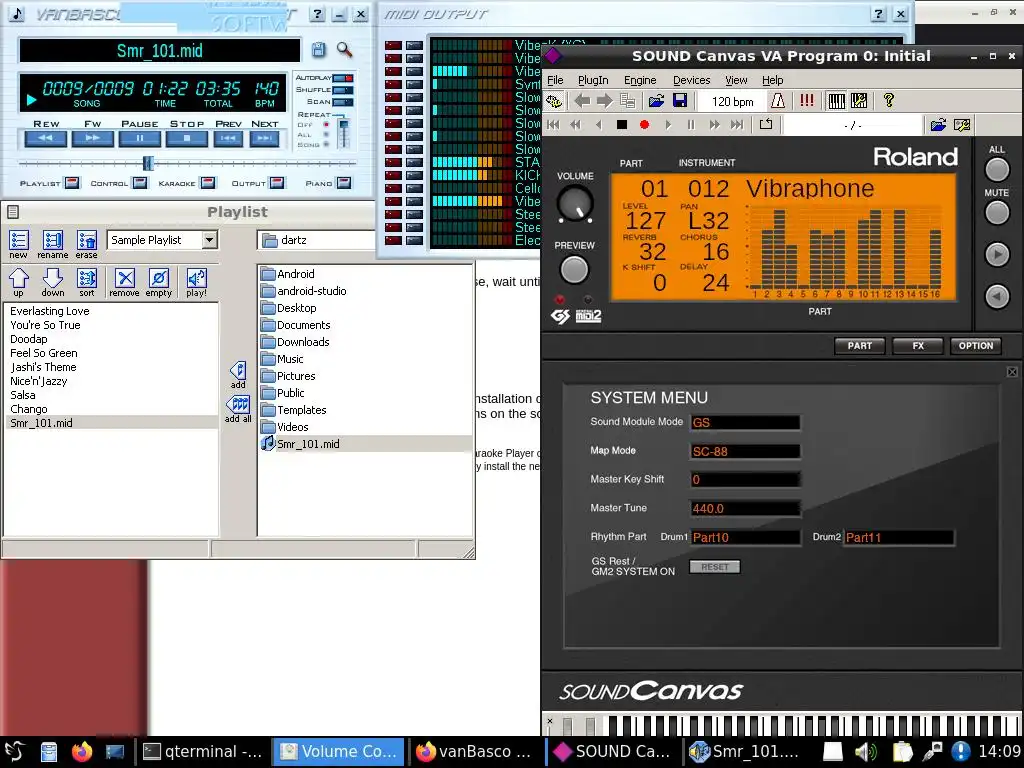This screenshot has height=768, width=1024.
Task: Set Repeat to All
Action: [326, 135]
